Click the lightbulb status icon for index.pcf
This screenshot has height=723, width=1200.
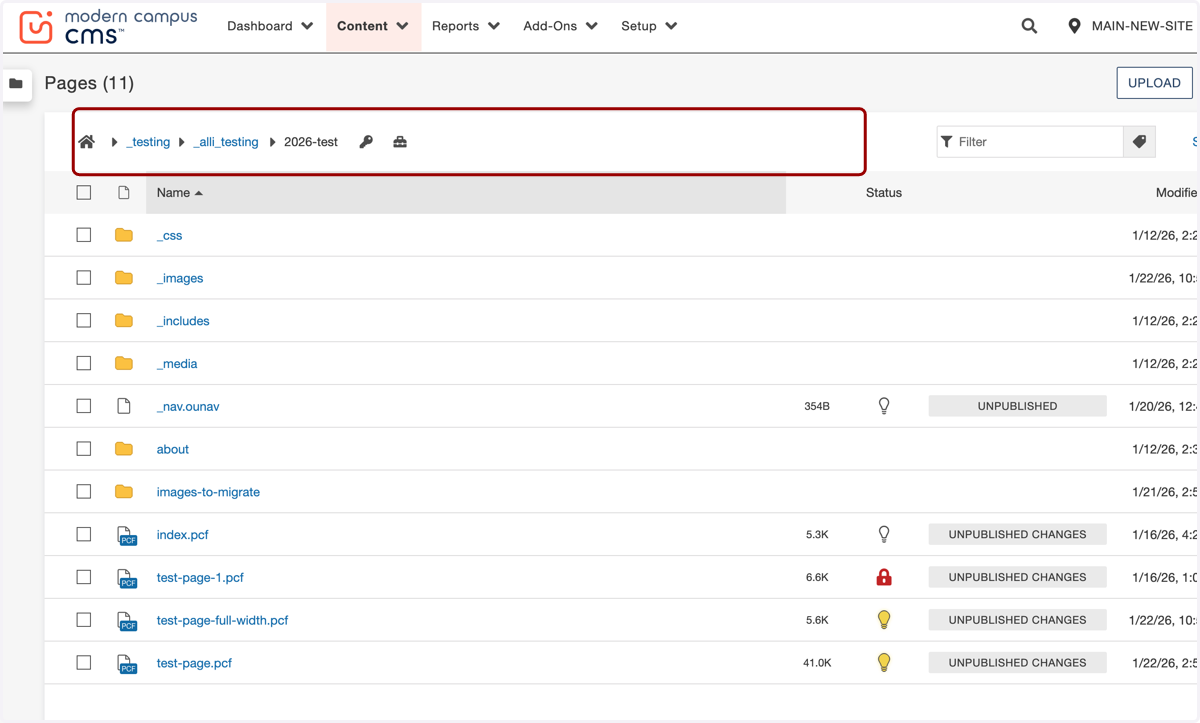click(884, 534)
